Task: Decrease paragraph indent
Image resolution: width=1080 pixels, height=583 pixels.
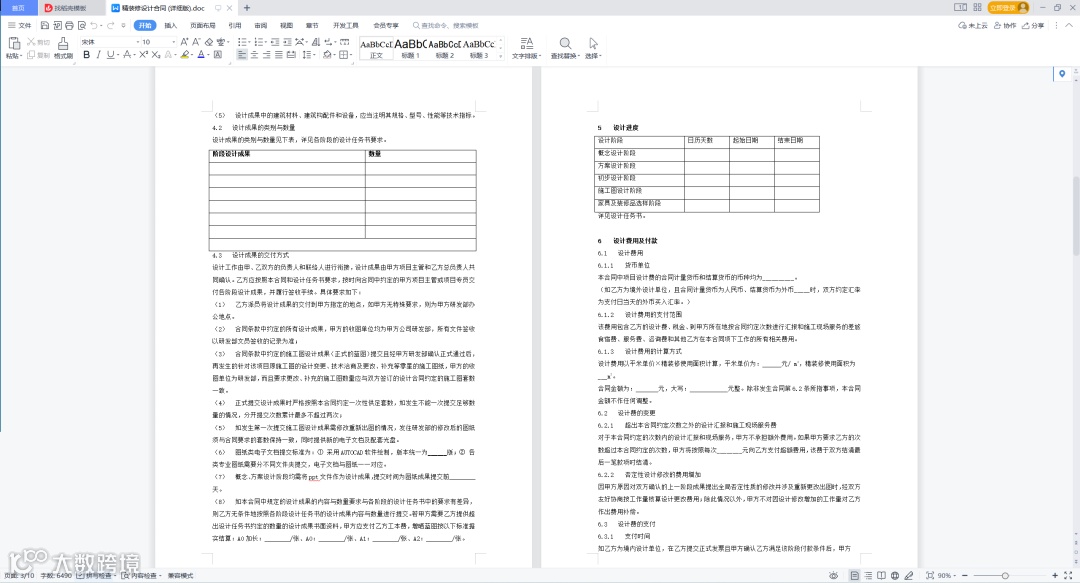Action: [x=276, y=42]
